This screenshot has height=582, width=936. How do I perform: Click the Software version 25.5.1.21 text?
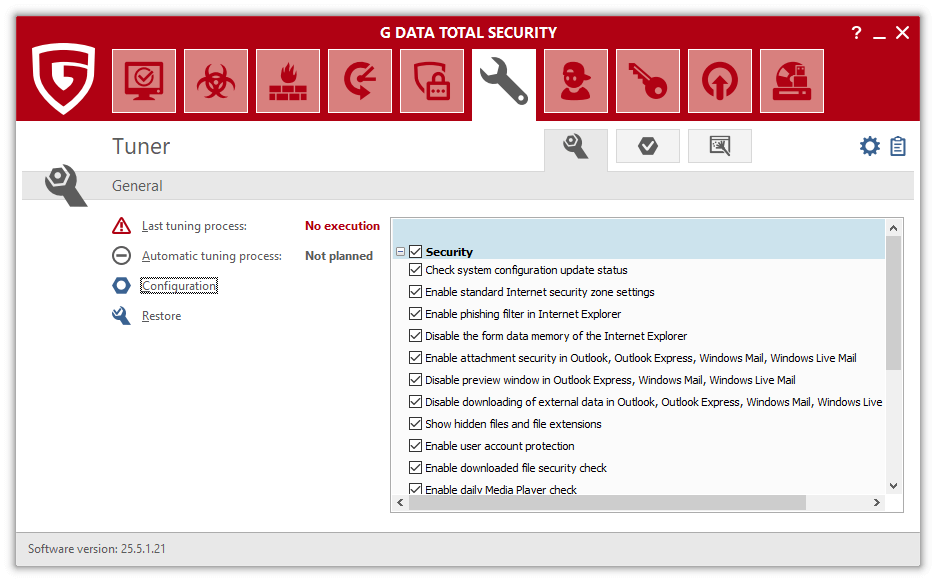point(97,549)
